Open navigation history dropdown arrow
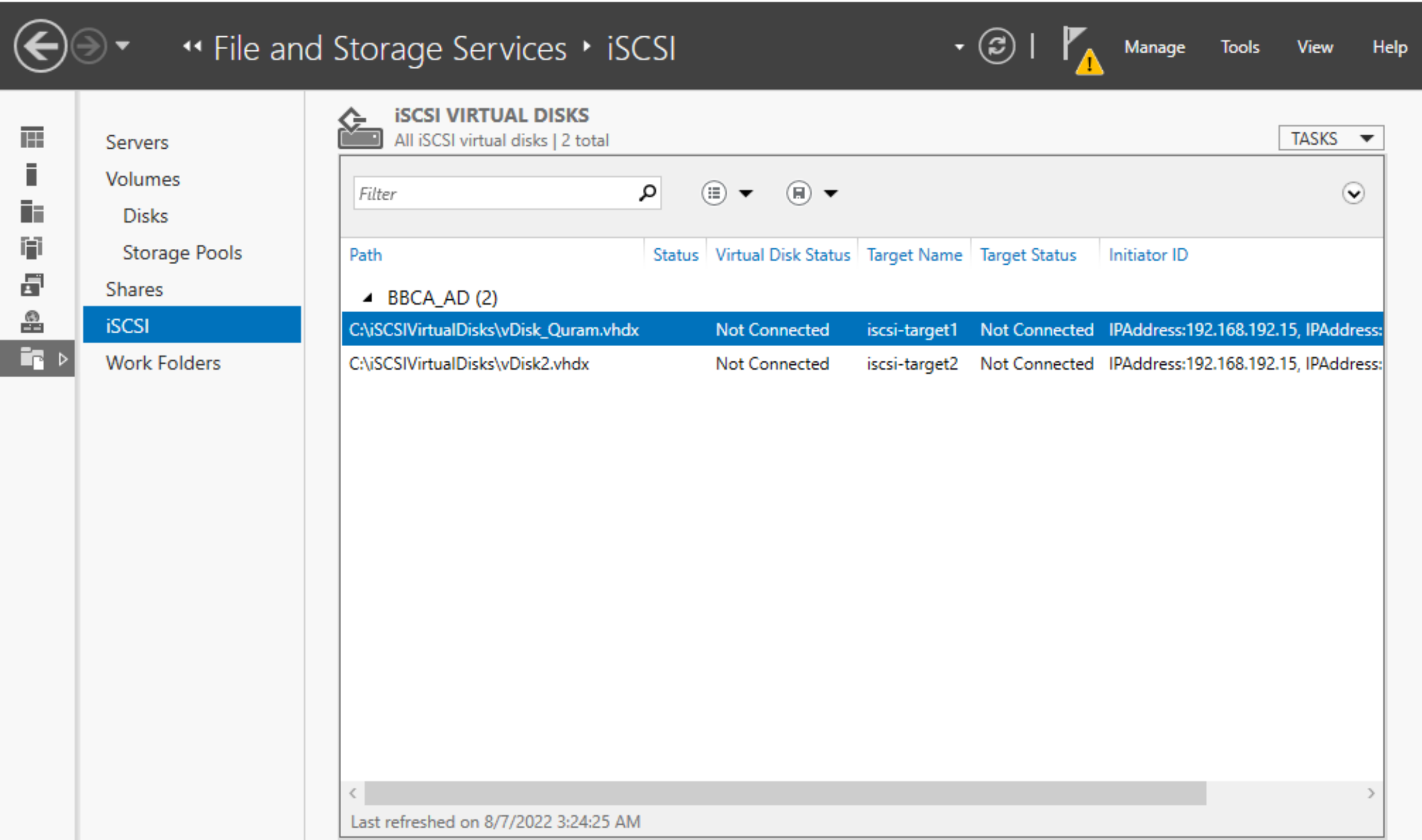Image resolution: width=1422 pixels, height=840 pixels. [122, 45]
